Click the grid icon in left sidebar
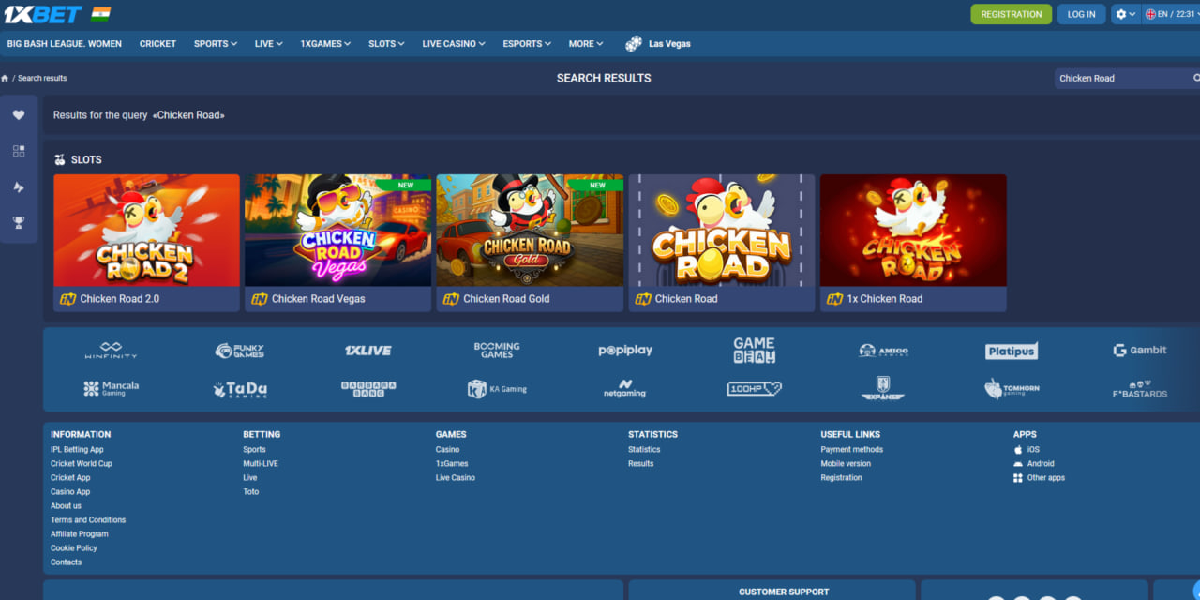This screenshot has height=600, width=1200. click(x=18, y=151)
